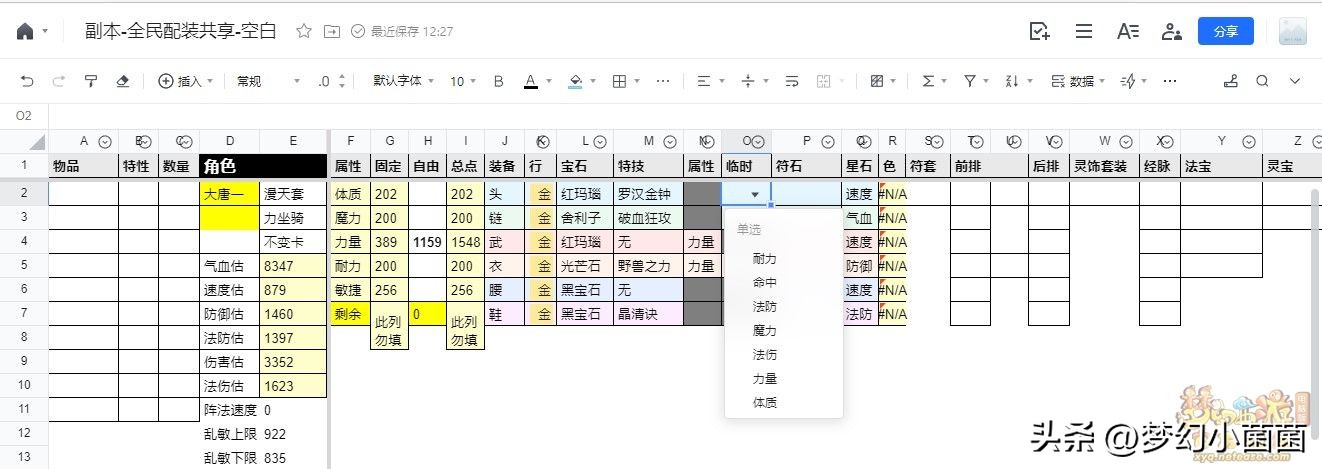Viewport: 1322px width, 469px height.
Task: Click the O2 cell name box
Action: coord(24,116)
